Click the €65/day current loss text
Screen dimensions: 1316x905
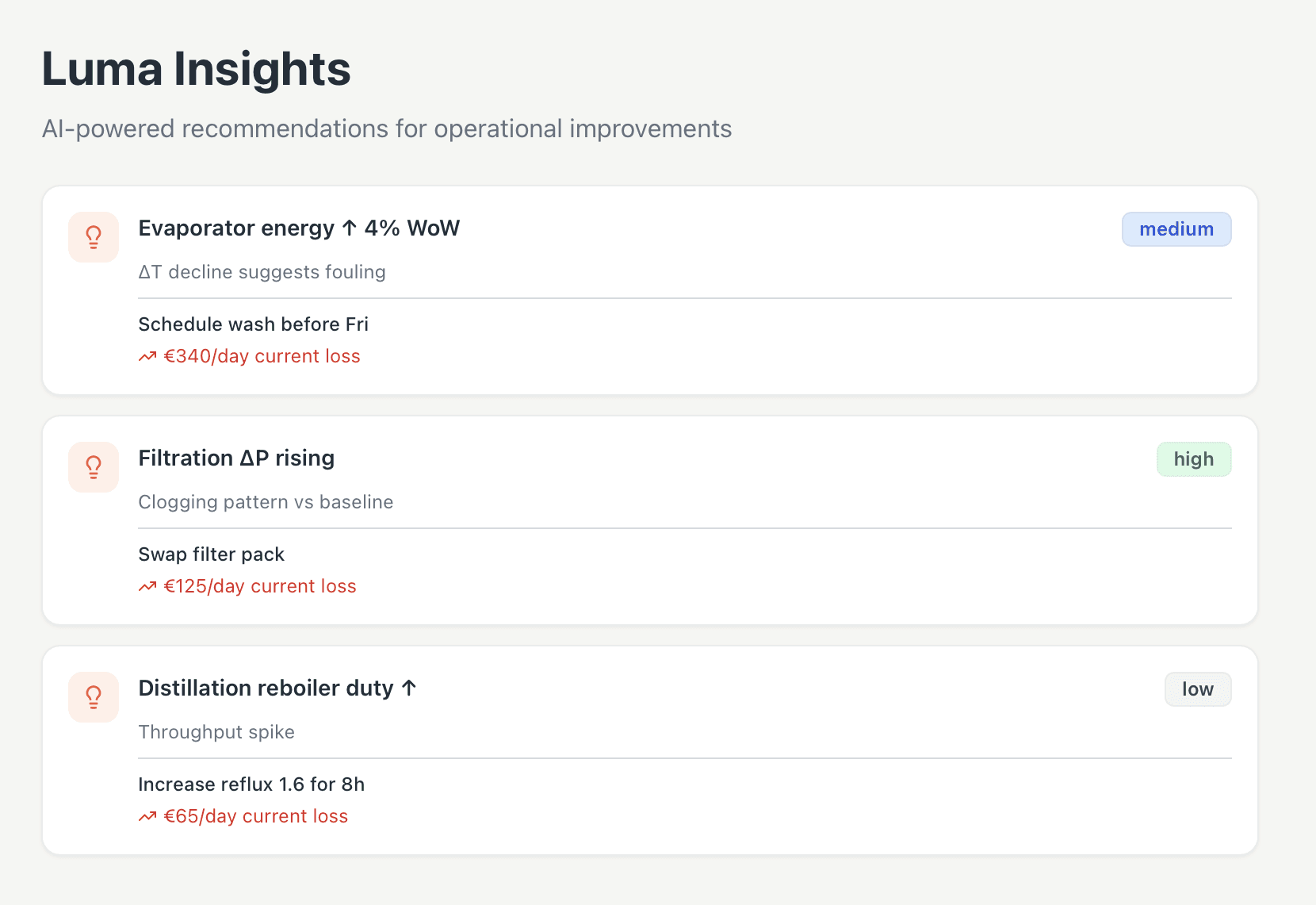[x=255, y=817]
